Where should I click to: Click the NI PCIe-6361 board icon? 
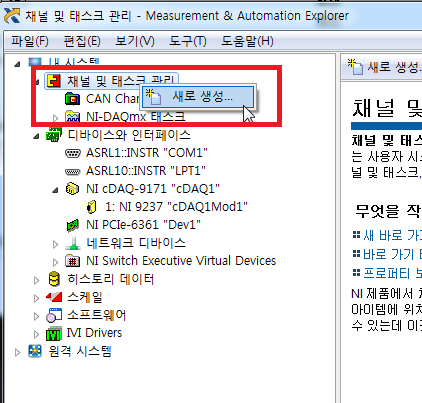pos(73,225)
